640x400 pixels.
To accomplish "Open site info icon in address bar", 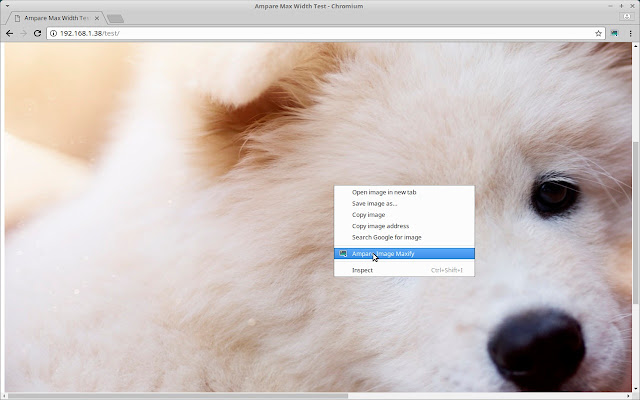I will pos(53,33).
